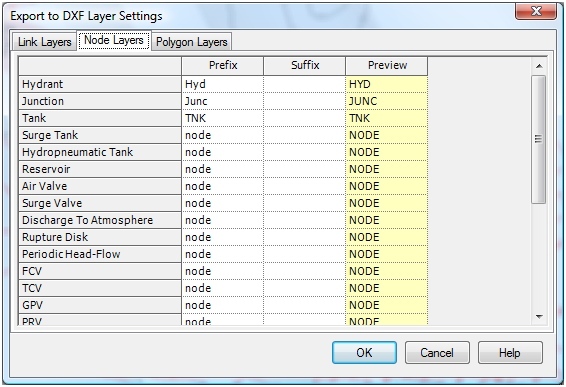Click the Rupture Disk suffix cell
The width and height of the screenshot is (566, 387).
305,237
